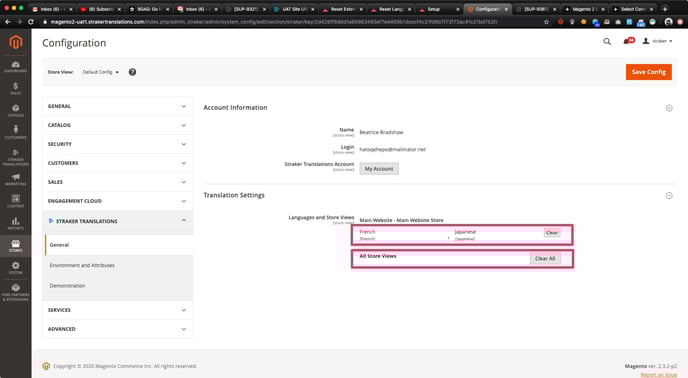Click the Report an issue link

(659, 374)
